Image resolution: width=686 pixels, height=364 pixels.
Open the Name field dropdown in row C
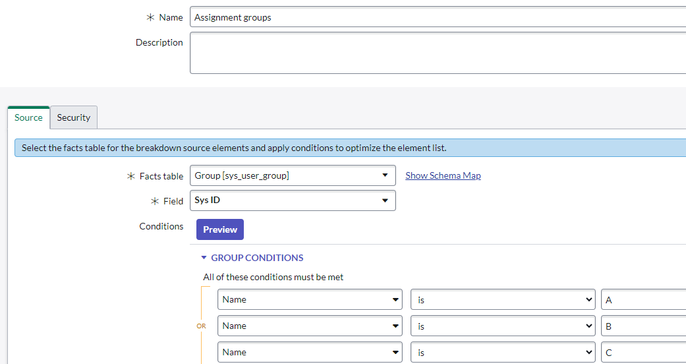point(310,352)
